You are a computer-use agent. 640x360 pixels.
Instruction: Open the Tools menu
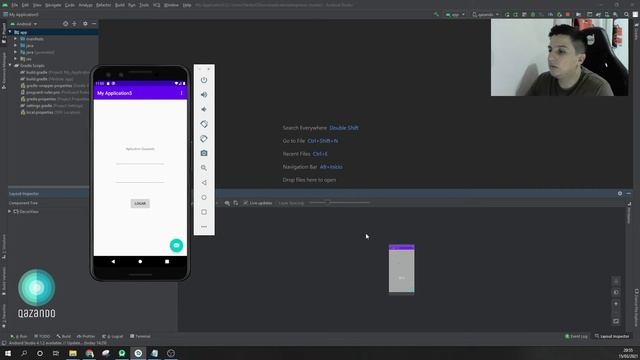tap(144, 5)
